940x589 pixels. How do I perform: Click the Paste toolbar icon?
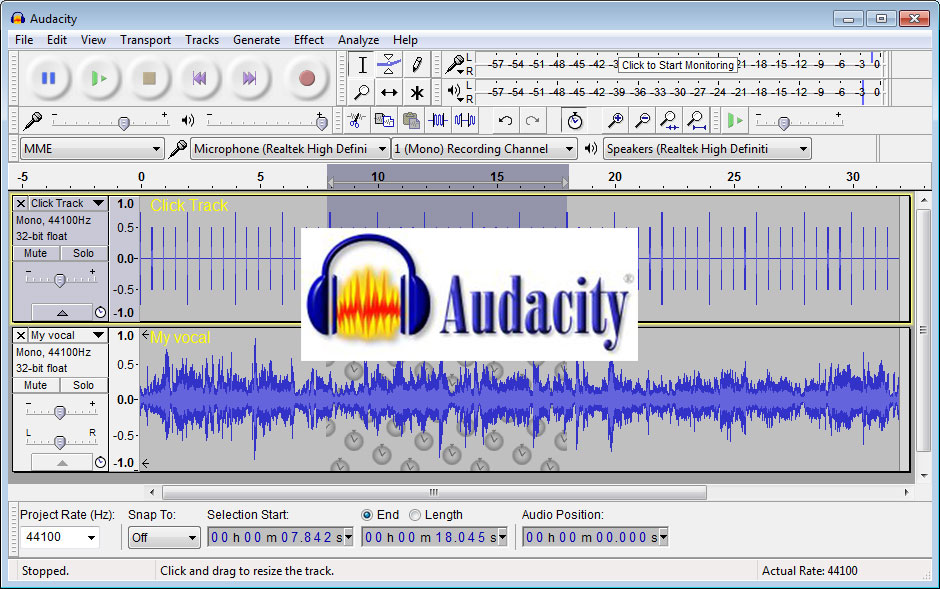pyautogui.click(x=411, y=120)
